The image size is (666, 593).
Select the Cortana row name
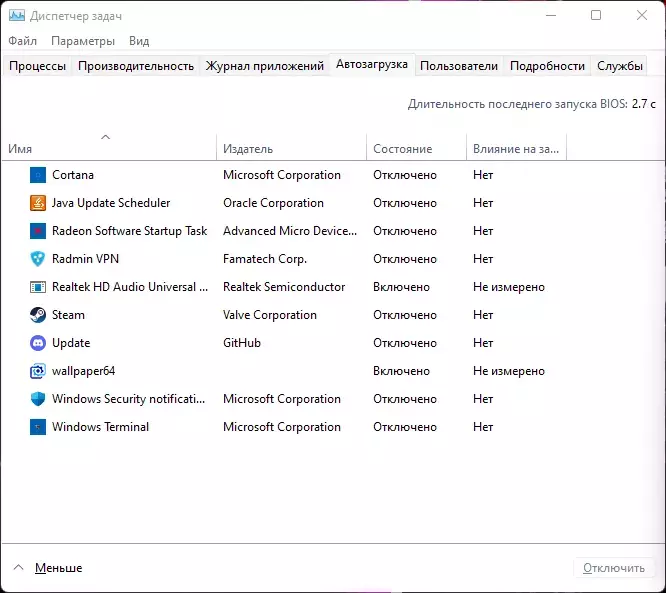[x=73, y=175]
